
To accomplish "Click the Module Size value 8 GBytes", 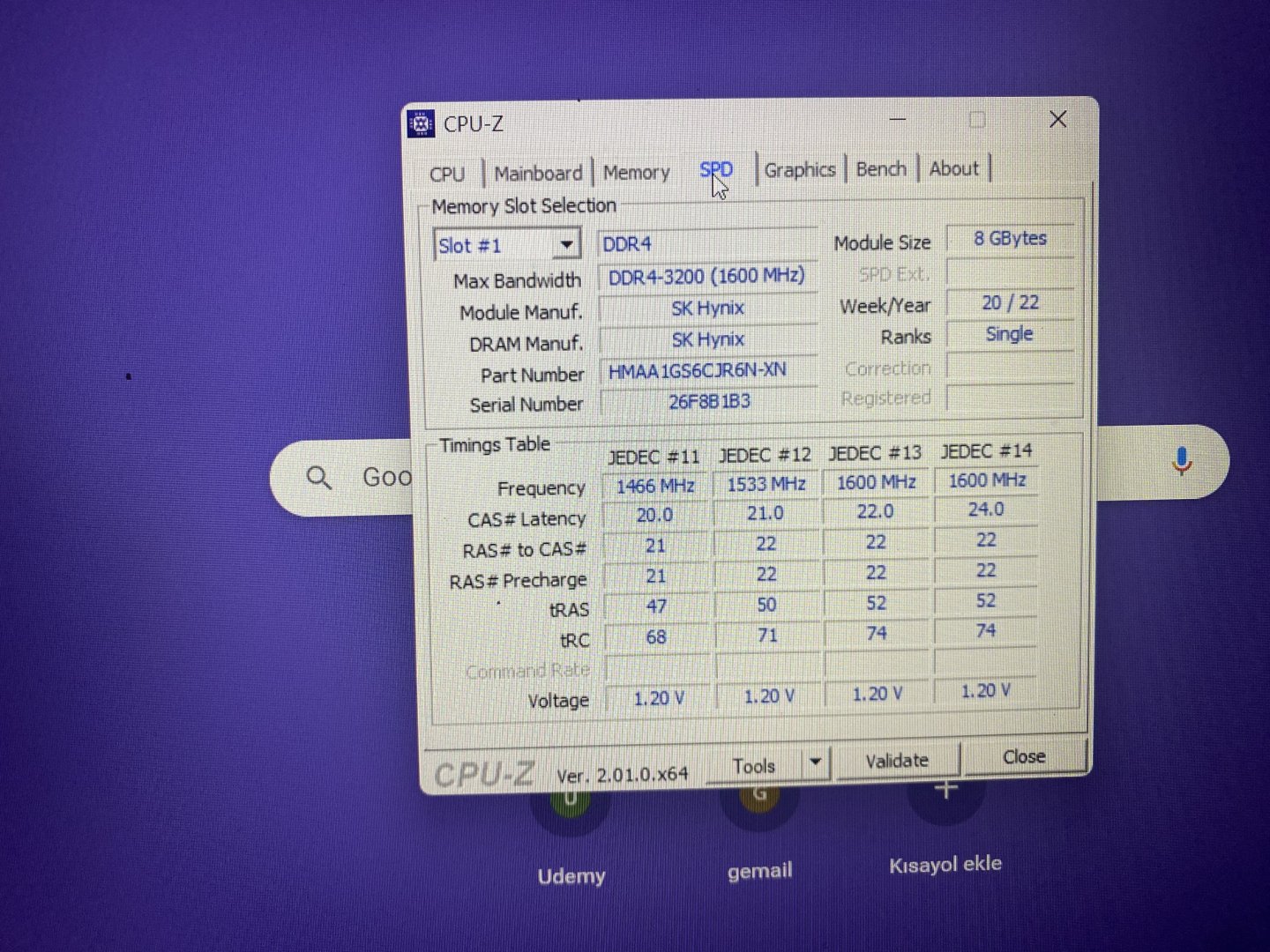I will point(1010,238).
